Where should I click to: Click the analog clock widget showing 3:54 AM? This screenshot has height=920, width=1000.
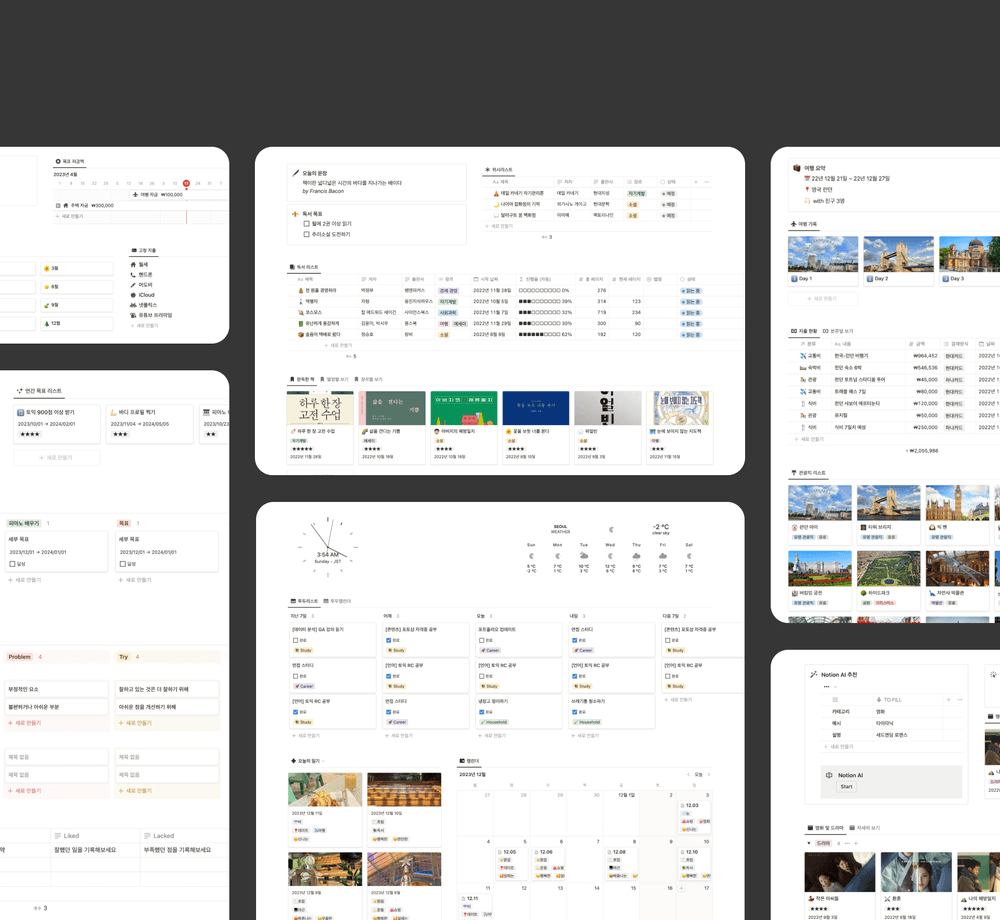click(x=327, y=548)
